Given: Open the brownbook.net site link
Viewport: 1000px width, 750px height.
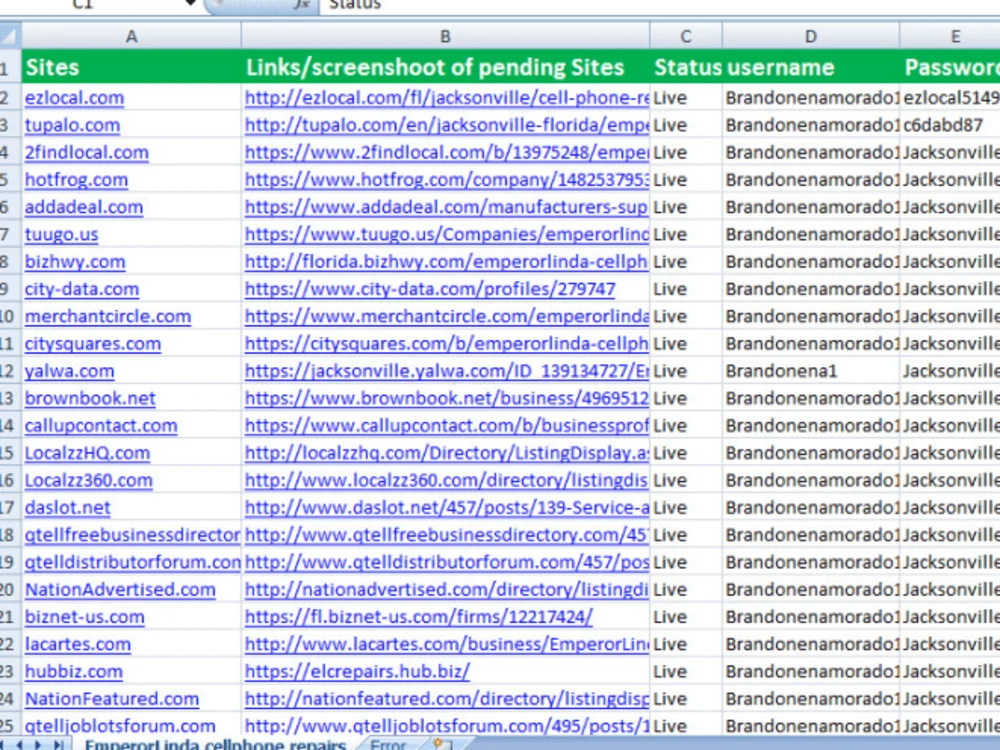Looking at the screenshot, I should (x=90, y=399).
